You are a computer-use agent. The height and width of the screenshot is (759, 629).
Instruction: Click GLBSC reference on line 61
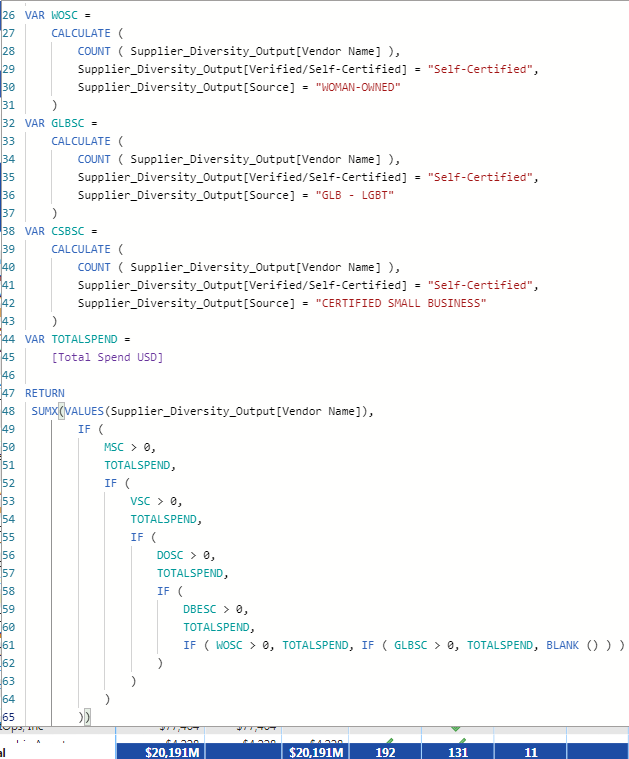pos(410,645)
